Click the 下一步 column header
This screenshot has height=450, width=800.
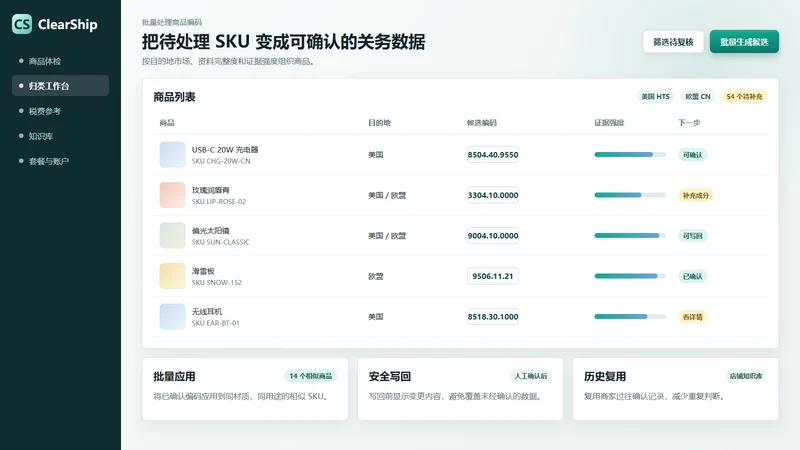[689, 122]
